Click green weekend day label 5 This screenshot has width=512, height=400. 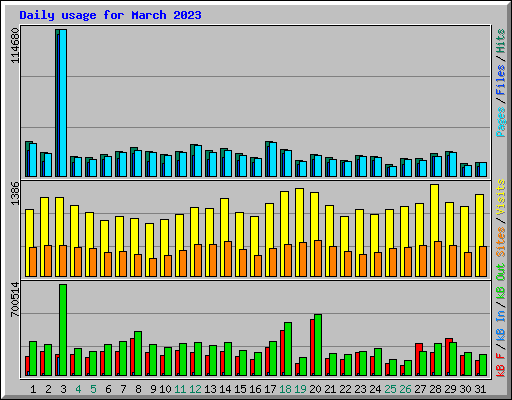(93, 389)
